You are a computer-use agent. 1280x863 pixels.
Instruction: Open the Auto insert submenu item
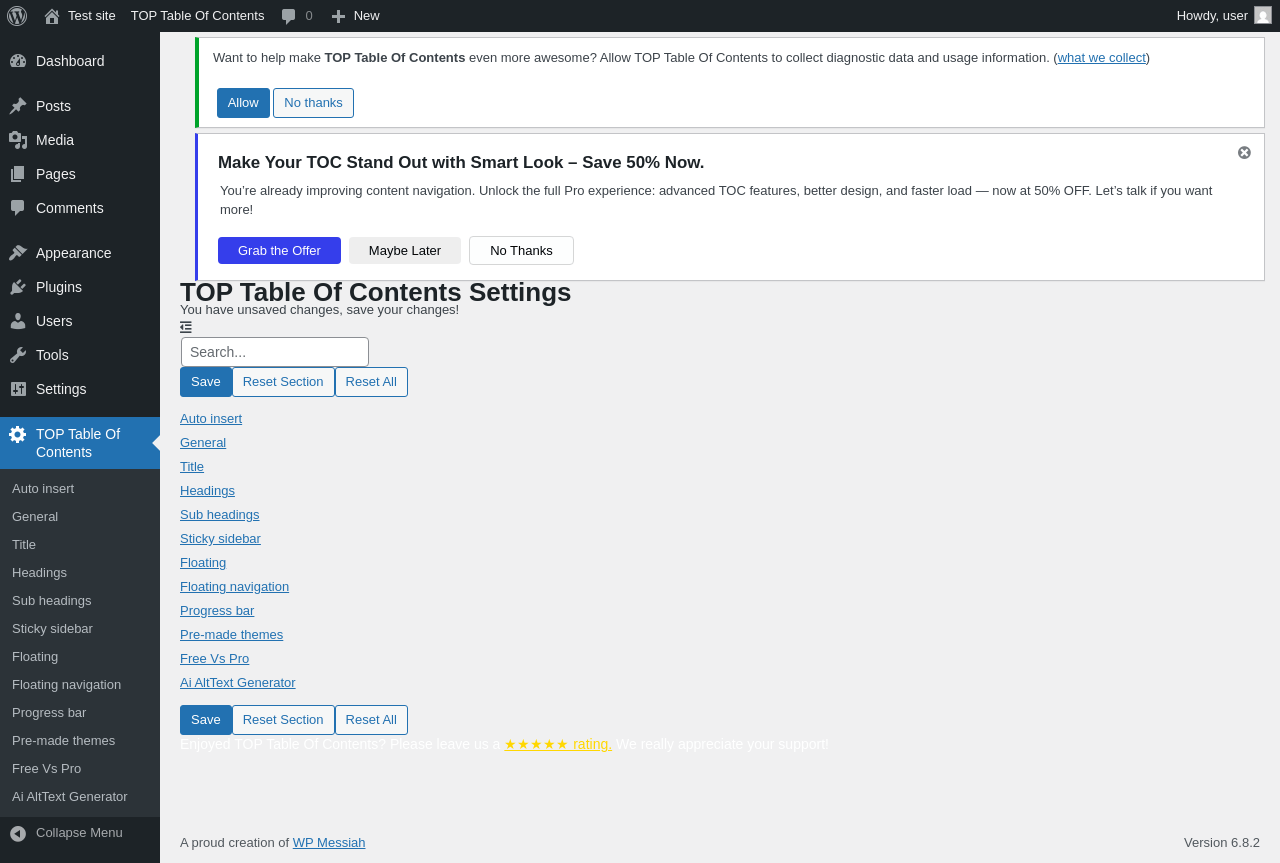[x=43, y=489]
